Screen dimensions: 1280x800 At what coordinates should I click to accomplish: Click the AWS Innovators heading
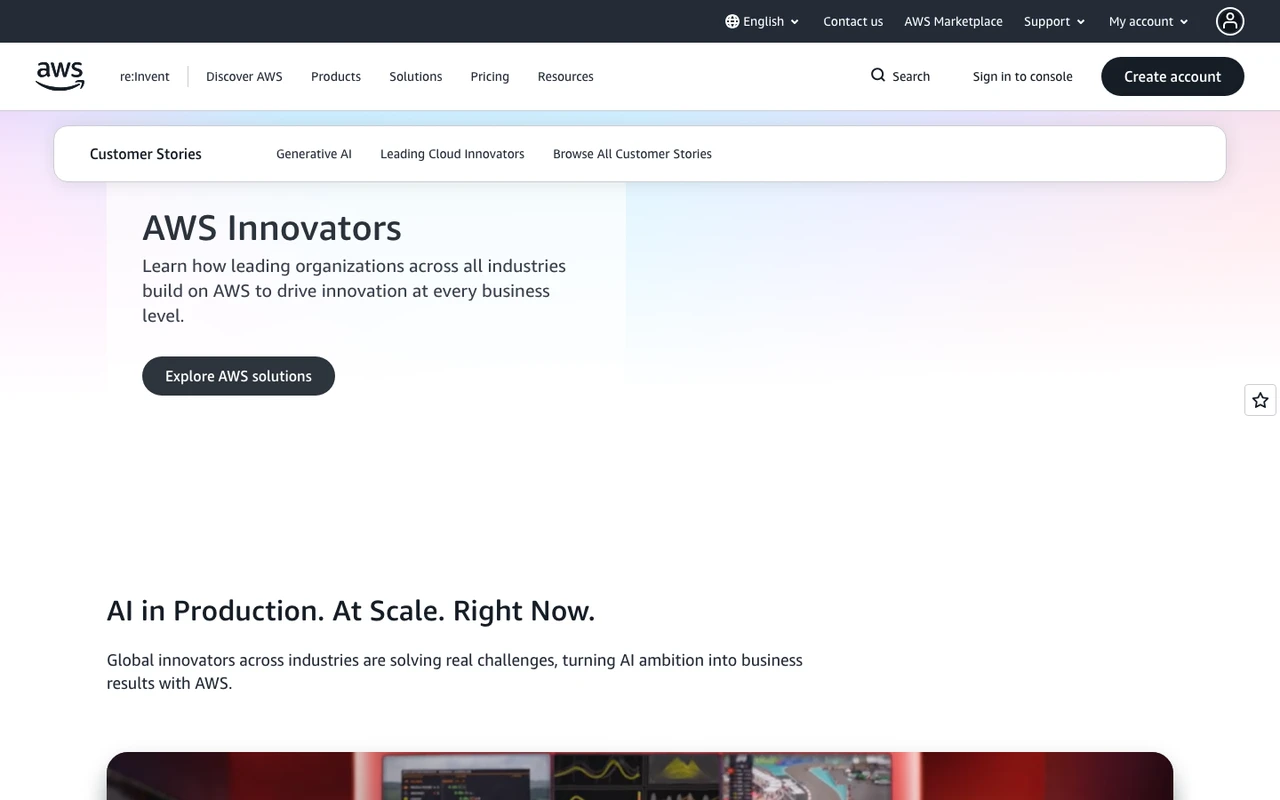[x=272, y=228]
